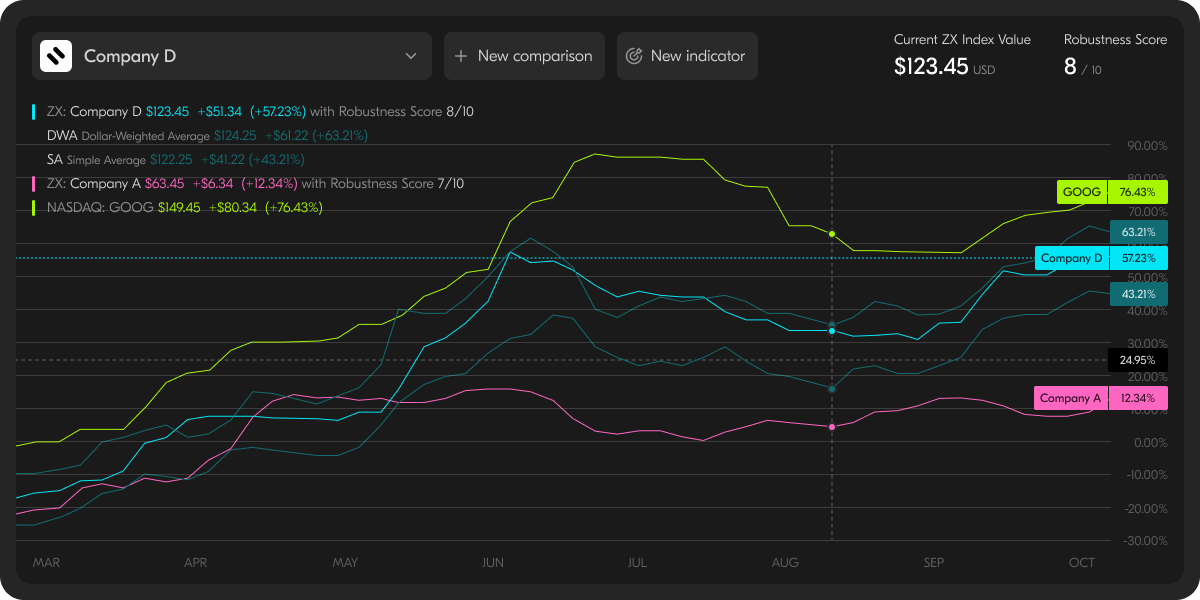Click the GOOG 76.43% chart label

[x=1112, y=192]
